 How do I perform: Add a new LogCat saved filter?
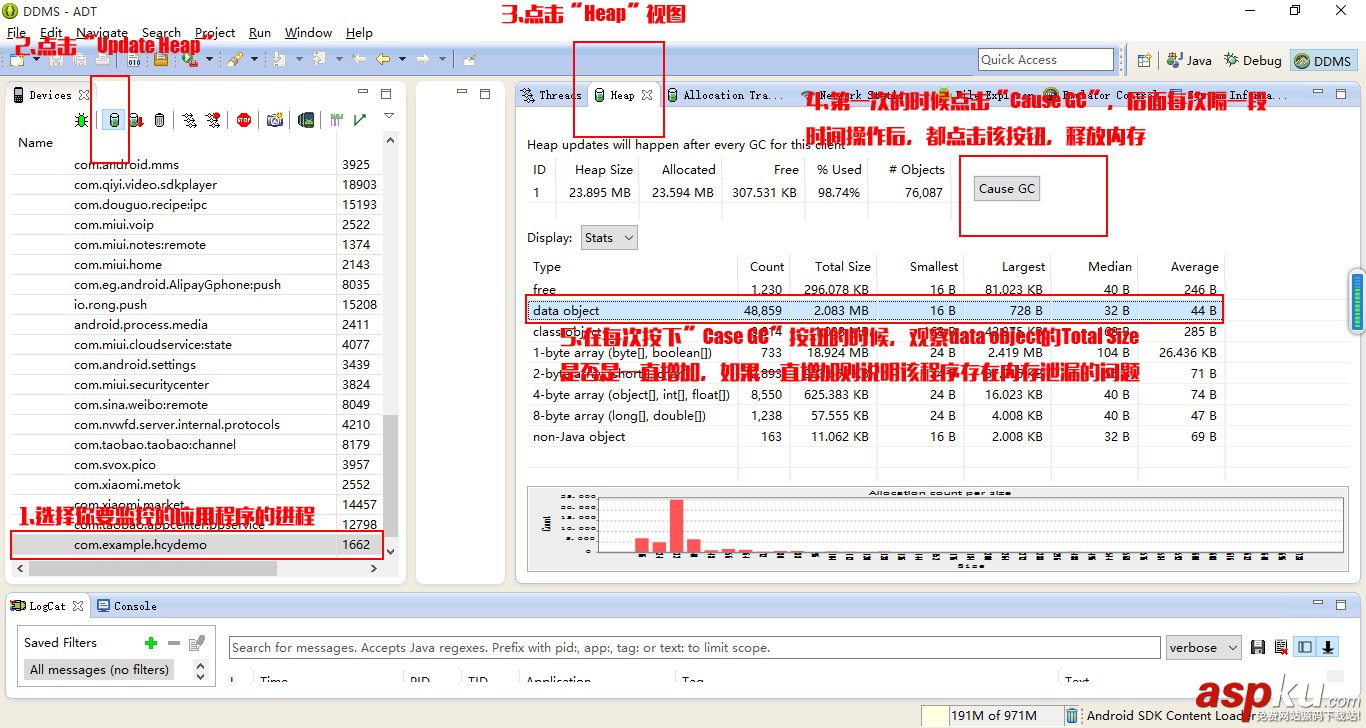tap(151, 643)
